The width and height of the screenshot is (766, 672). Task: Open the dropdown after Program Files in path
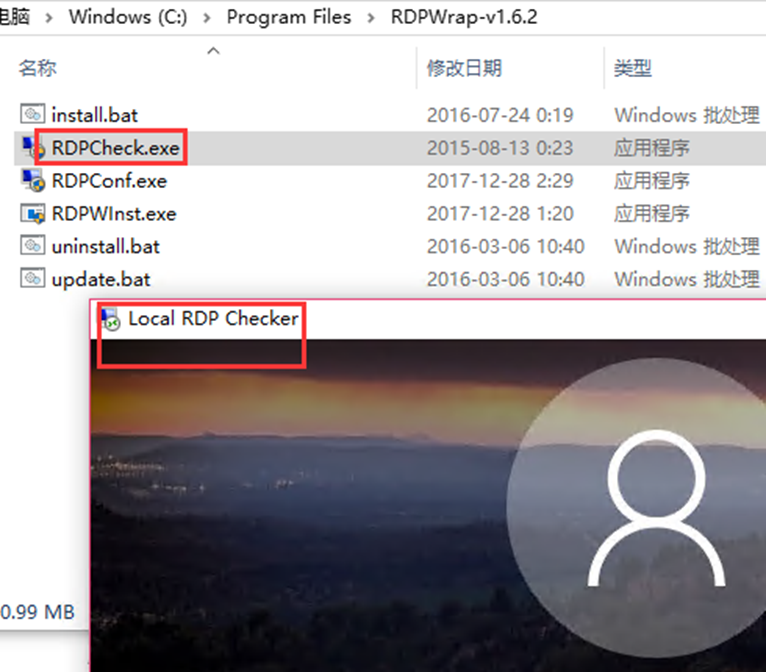(371, 18)
